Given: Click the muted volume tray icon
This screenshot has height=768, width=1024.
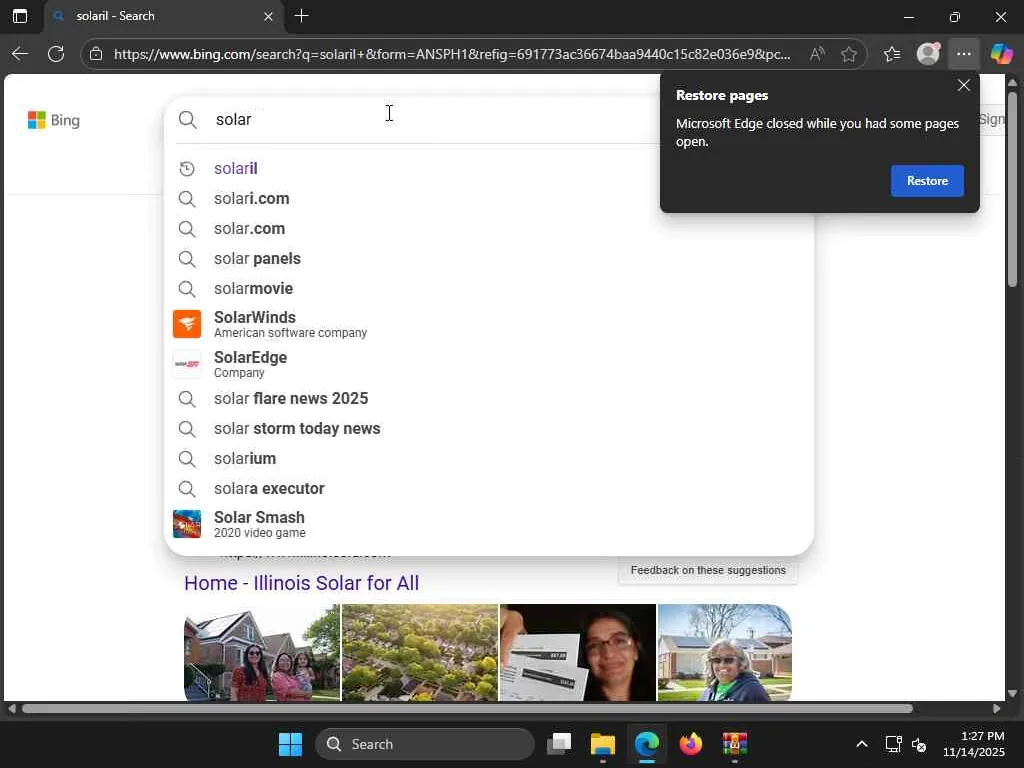Looking at the screenshot, I should click(x=919, y=744).
